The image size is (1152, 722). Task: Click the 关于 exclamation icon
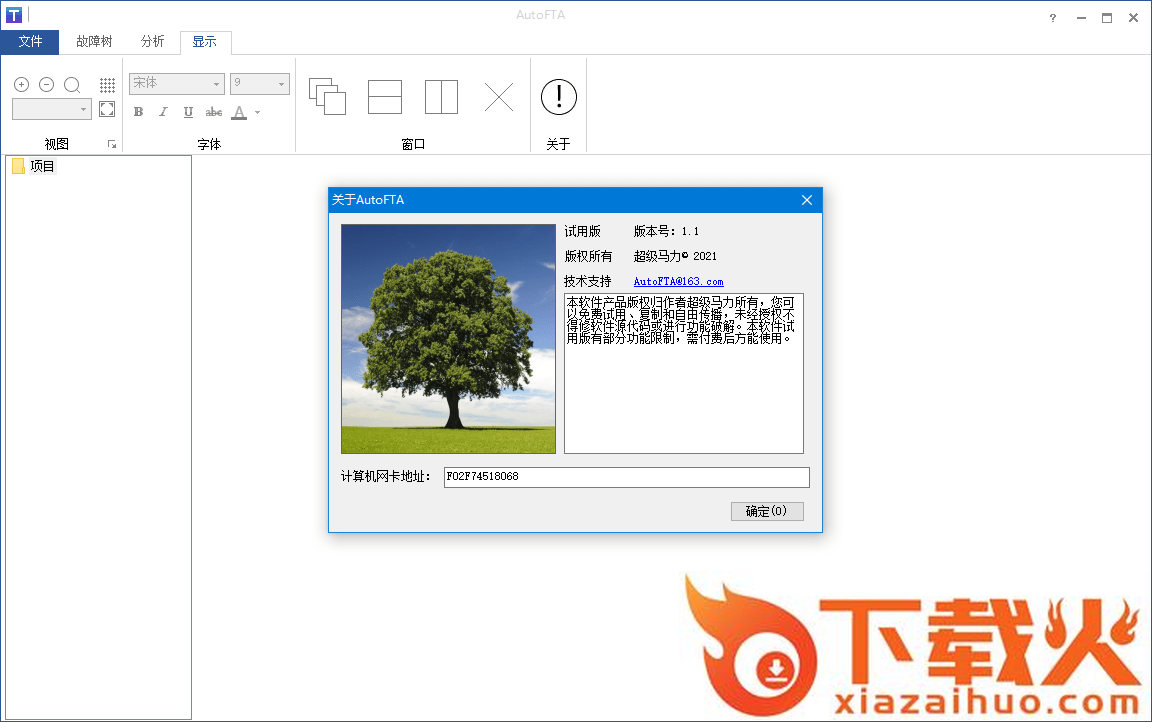coord(558,97)
